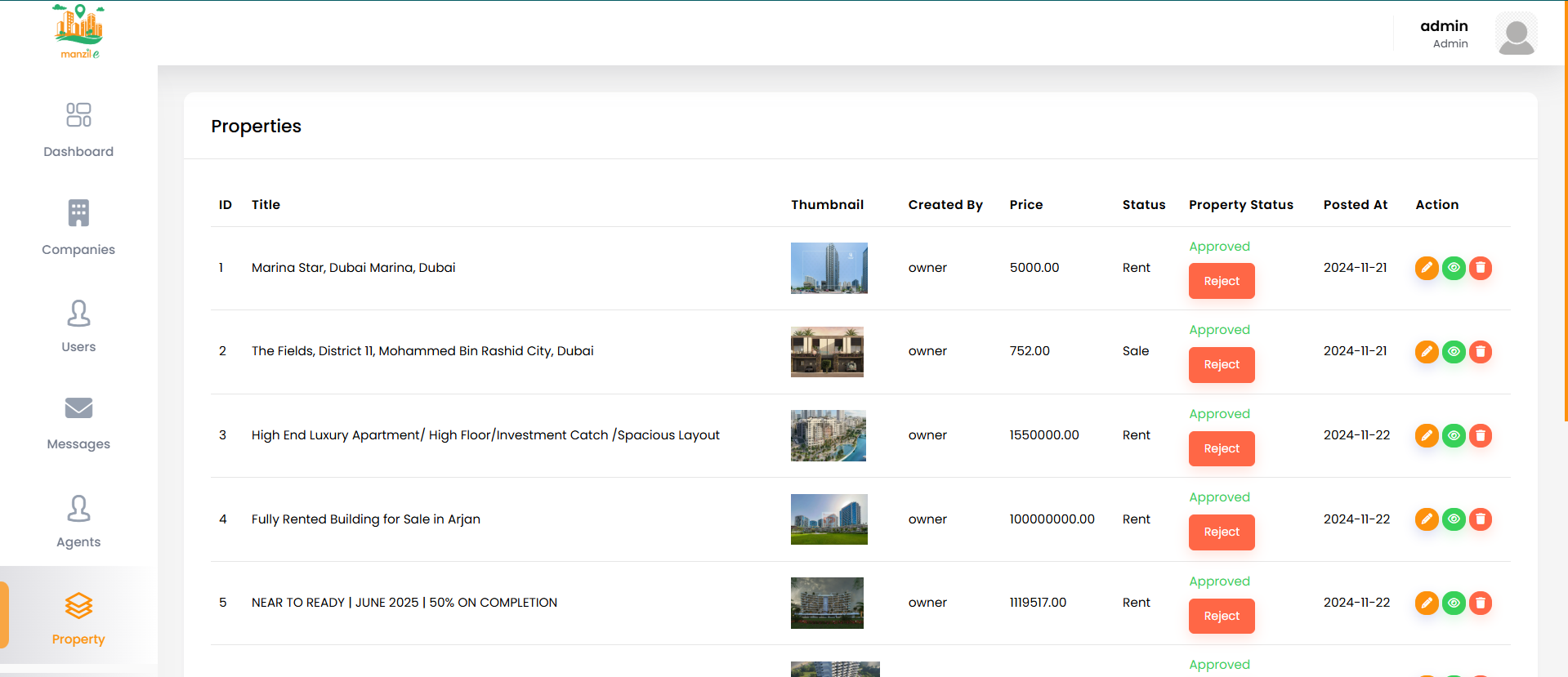
Task: Edit the Marina Star property with pencil icon
Action: tap(1427, 268)
